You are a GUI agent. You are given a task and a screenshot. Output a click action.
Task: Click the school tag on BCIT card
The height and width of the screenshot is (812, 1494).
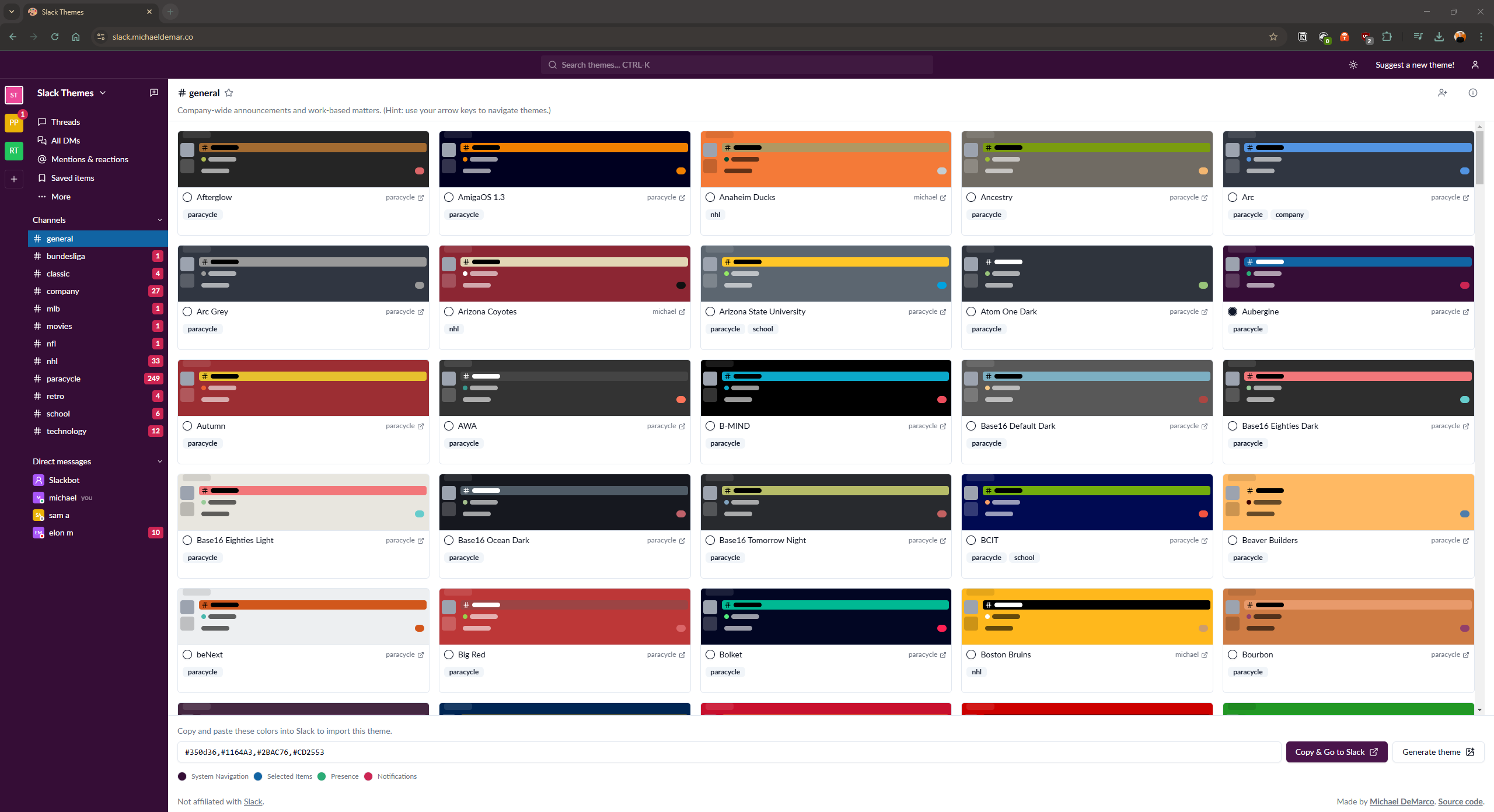[1024, 558]
